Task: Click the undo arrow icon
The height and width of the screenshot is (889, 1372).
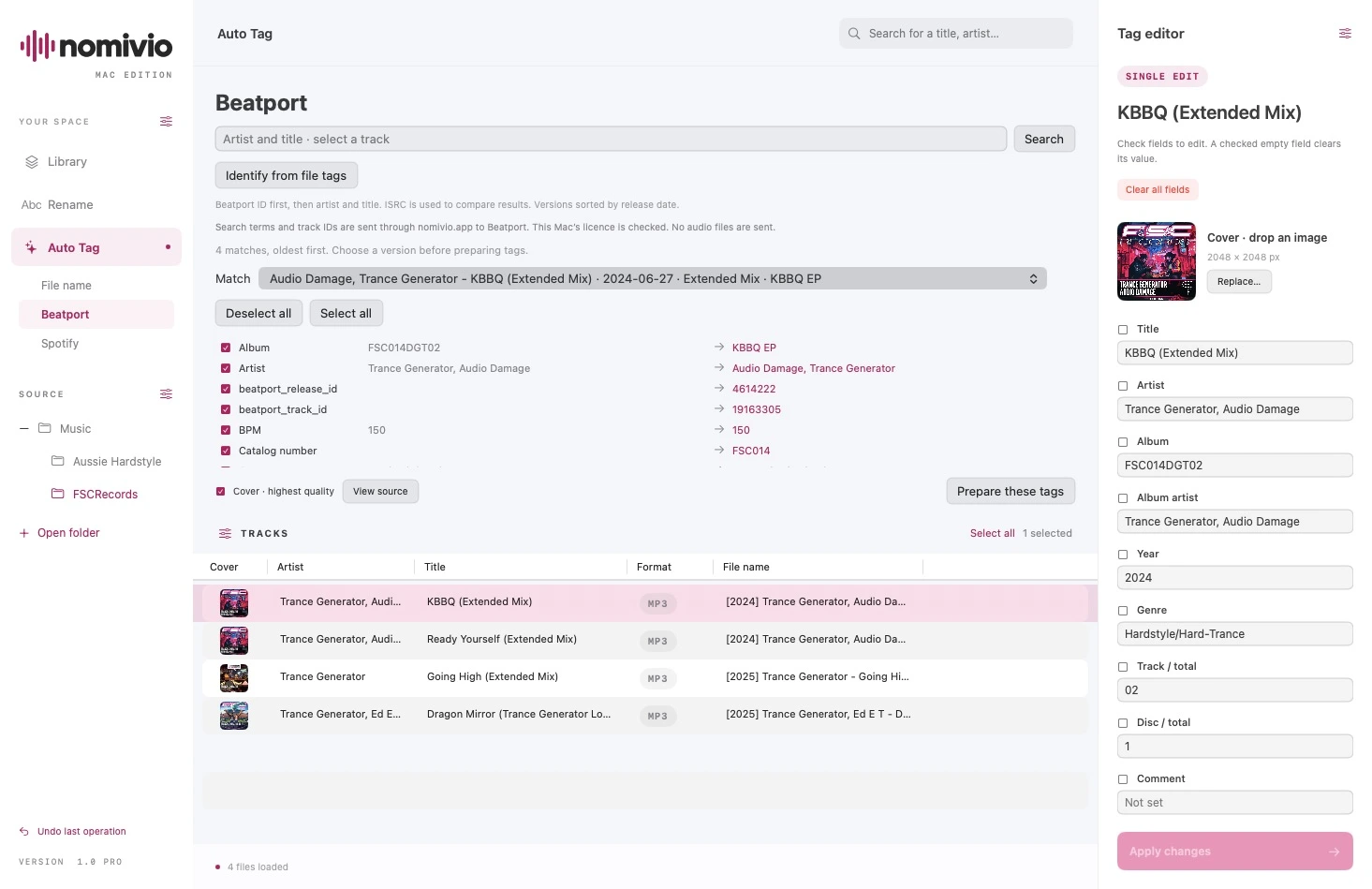Action: [24, 832]
